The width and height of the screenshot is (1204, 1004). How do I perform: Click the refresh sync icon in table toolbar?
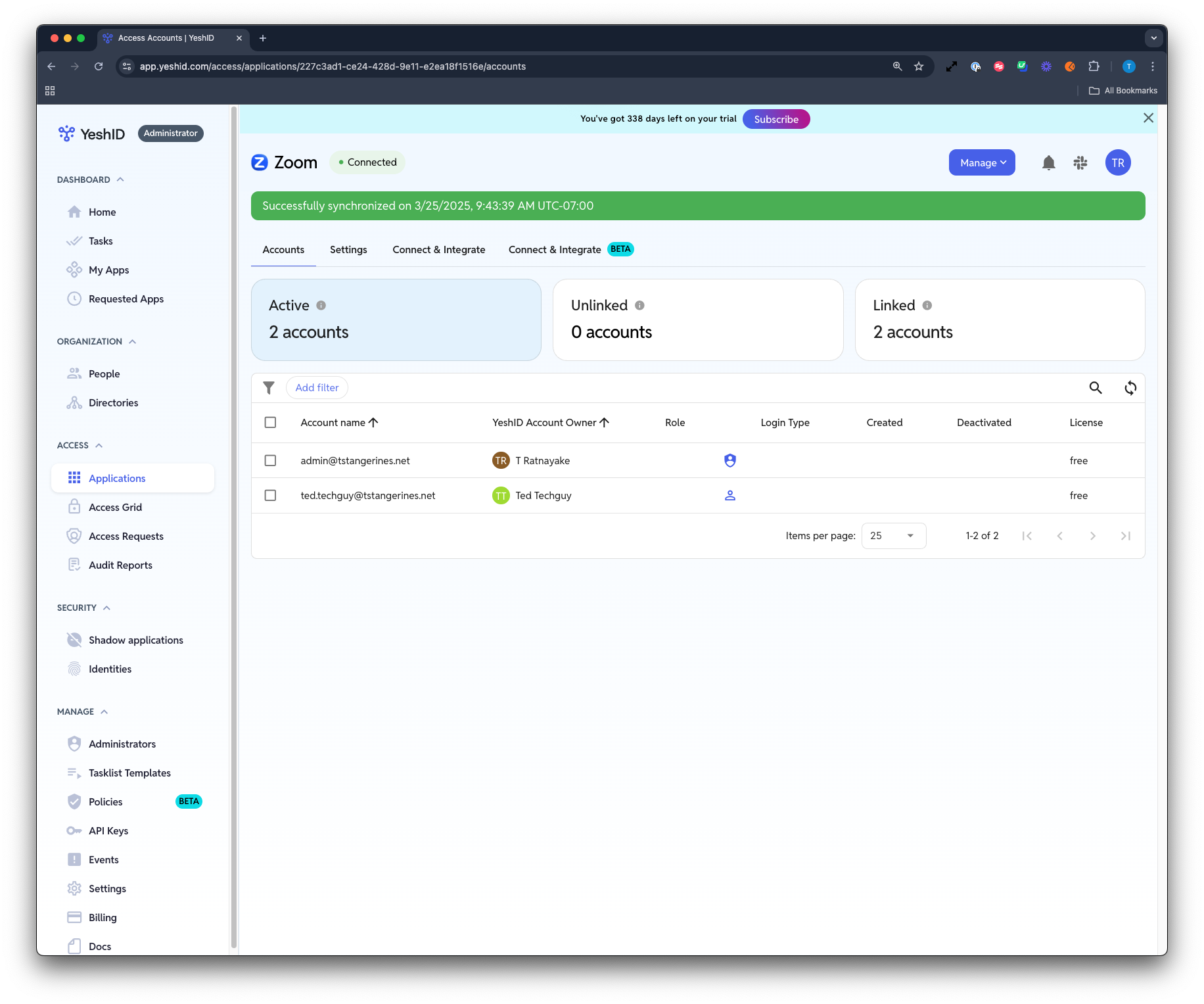point(1130,388)
